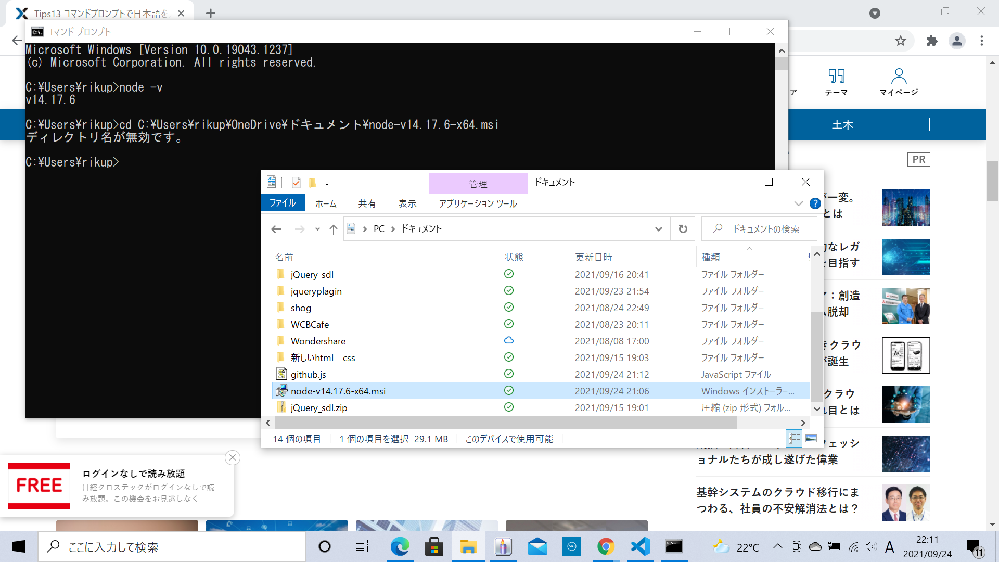Open Visual Studio Code from the taskbar
The image size is (999, 562).
[x=640, y=547]
